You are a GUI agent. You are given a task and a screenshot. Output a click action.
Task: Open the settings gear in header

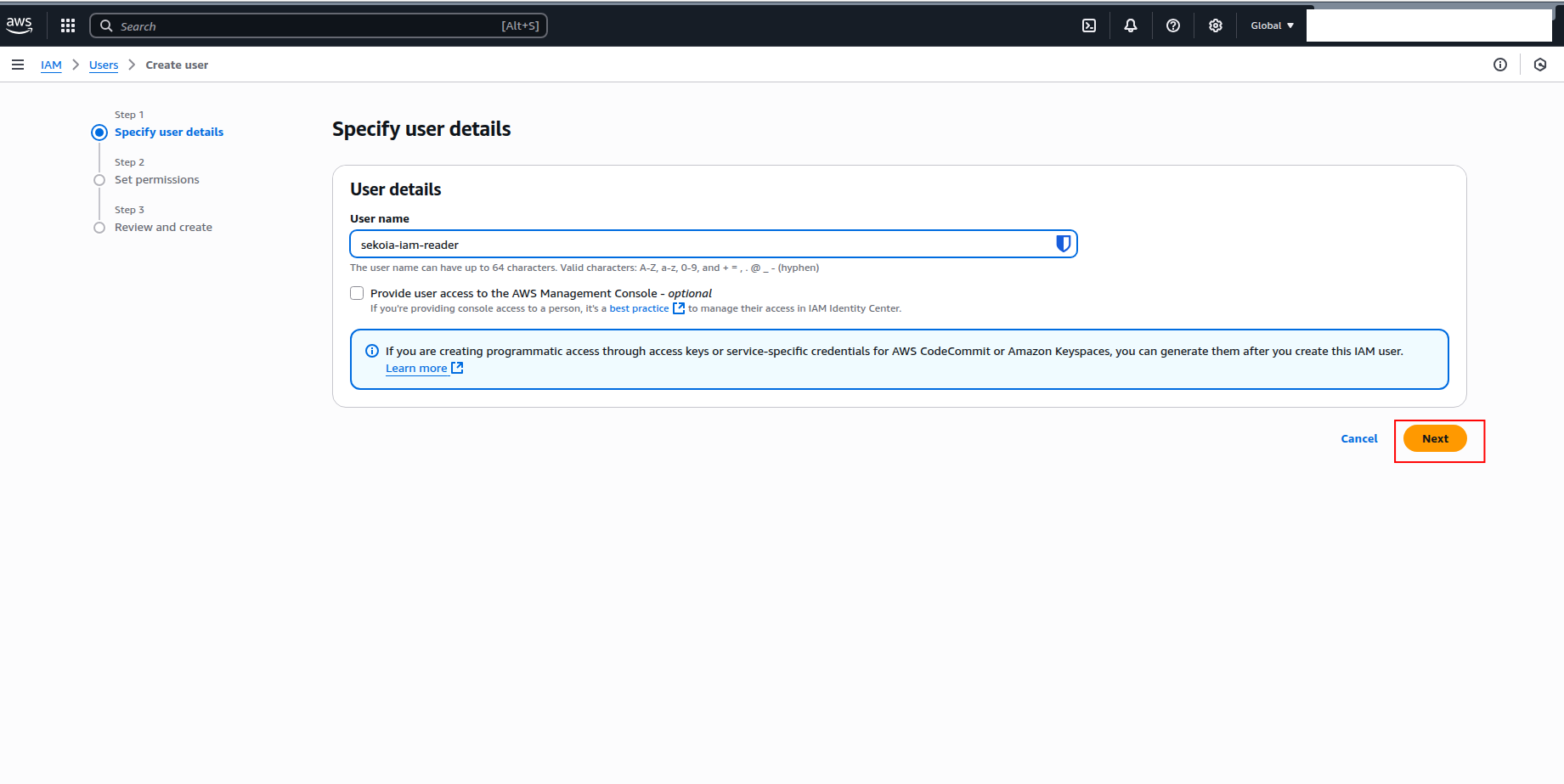coord(1215,25)
